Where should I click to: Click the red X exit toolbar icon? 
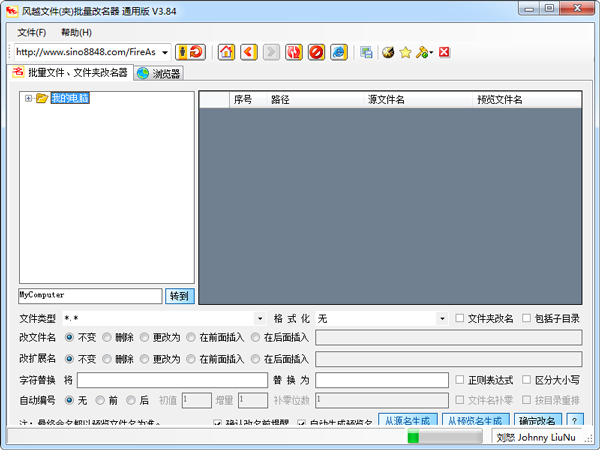[x=444, y=52]
